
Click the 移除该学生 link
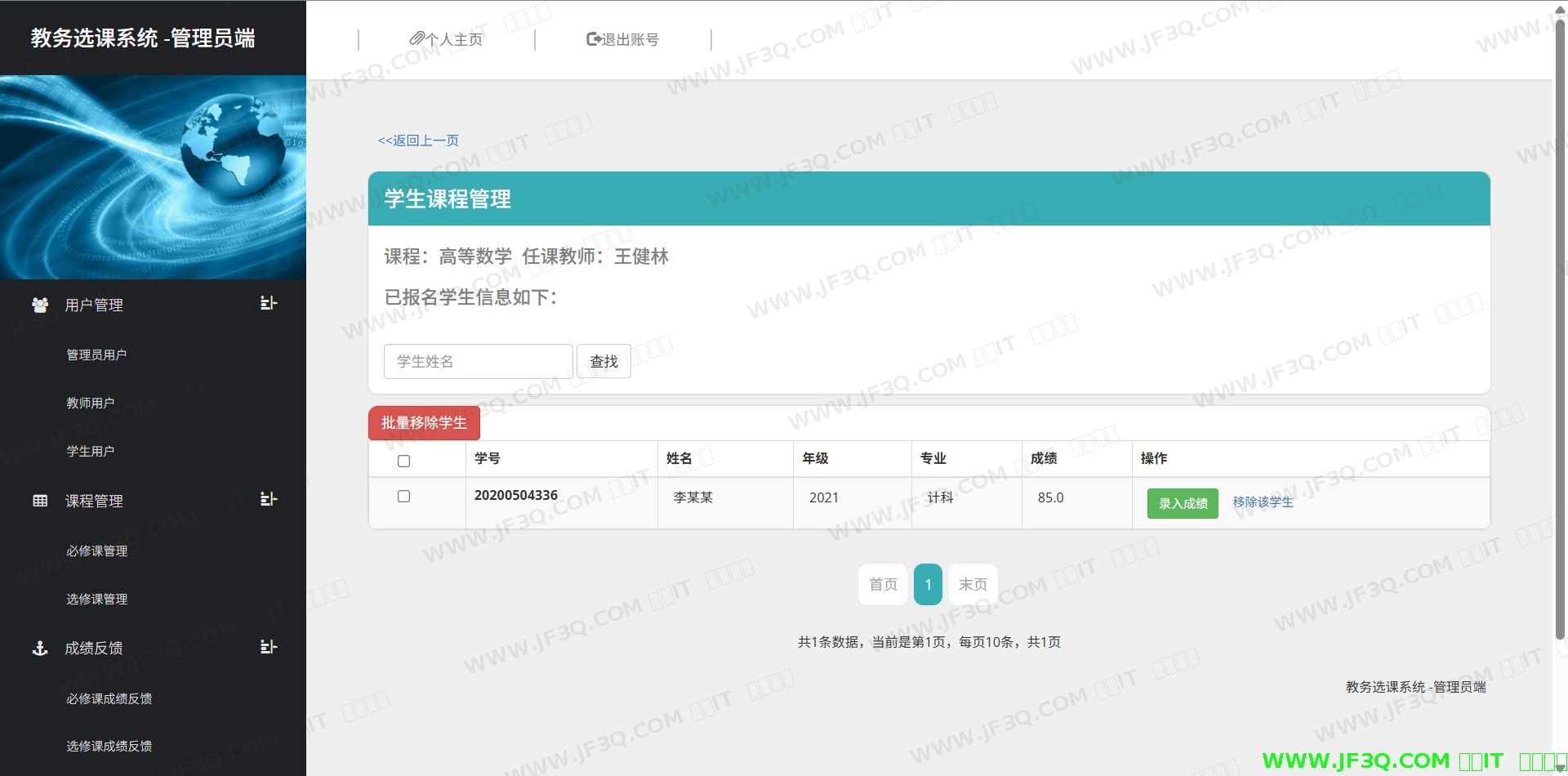(1263, 502)
